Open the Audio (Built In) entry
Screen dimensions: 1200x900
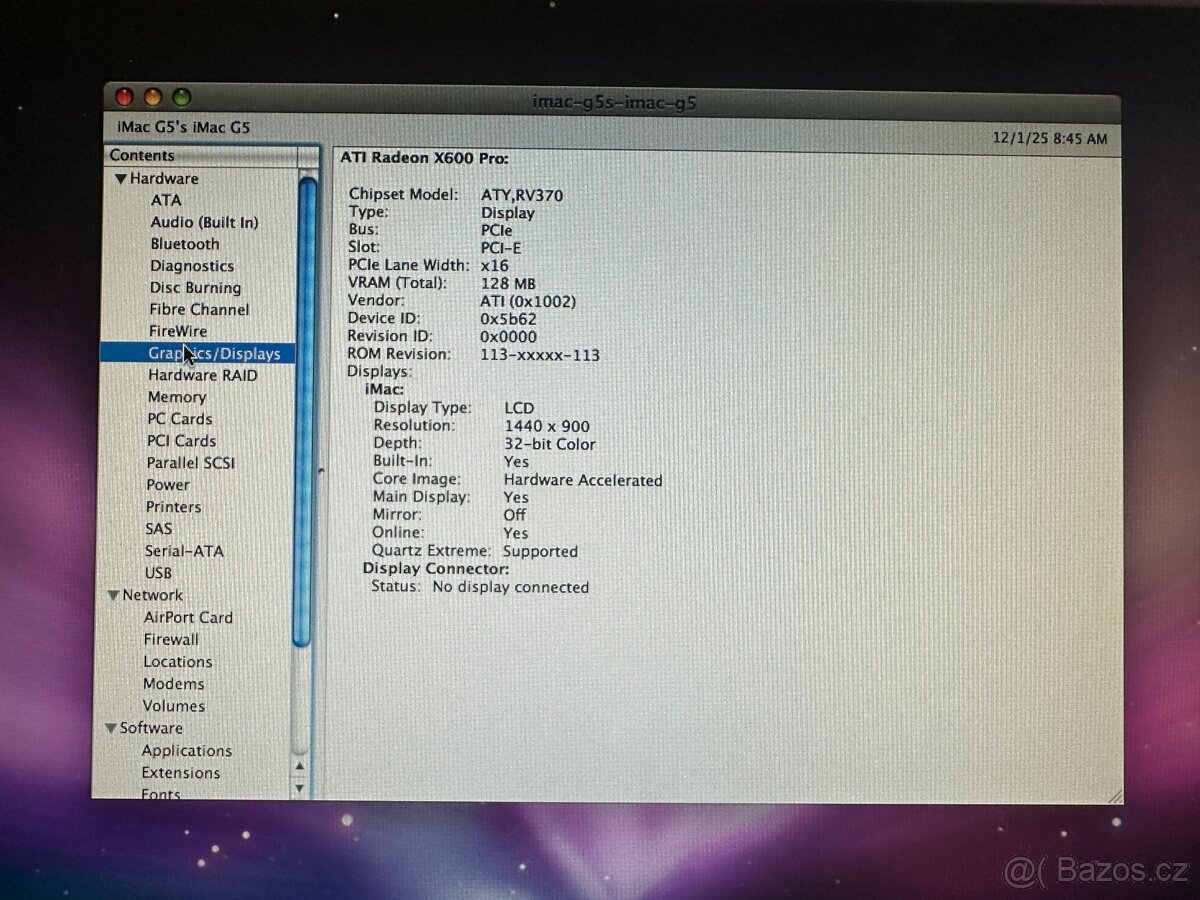(204, 222)
